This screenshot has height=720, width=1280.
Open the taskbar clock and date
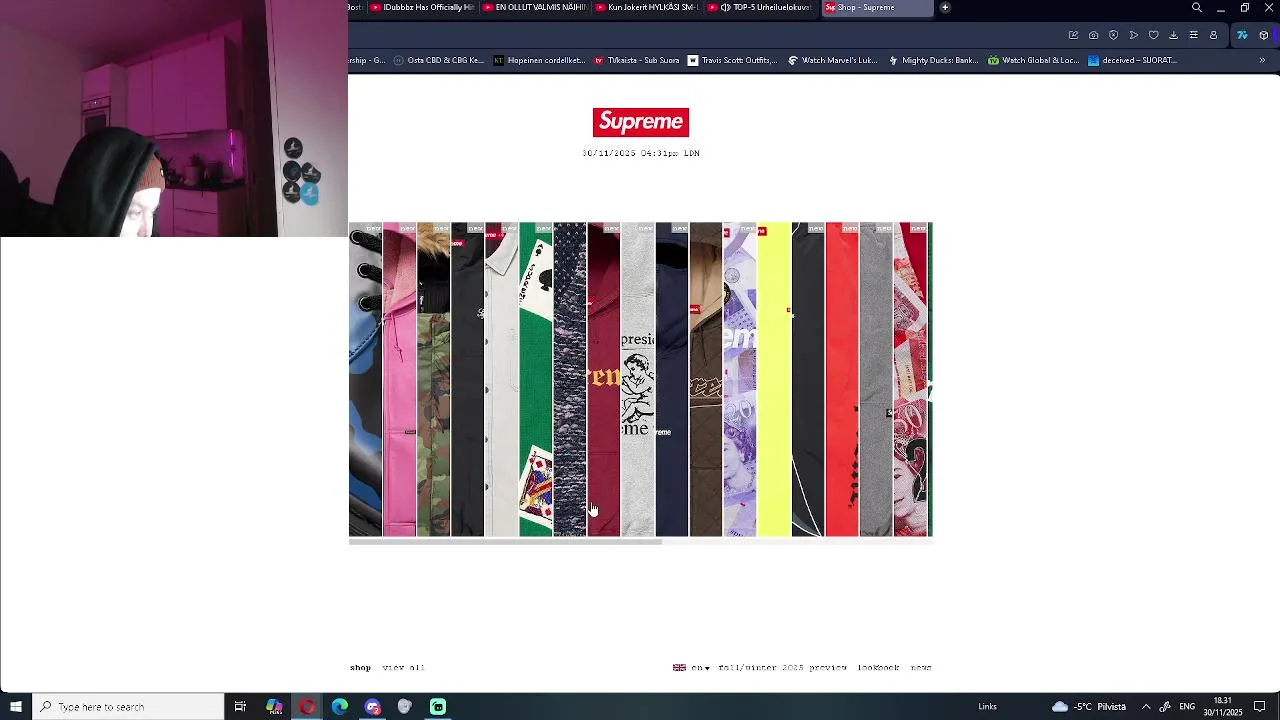[x=1223, y=706]
